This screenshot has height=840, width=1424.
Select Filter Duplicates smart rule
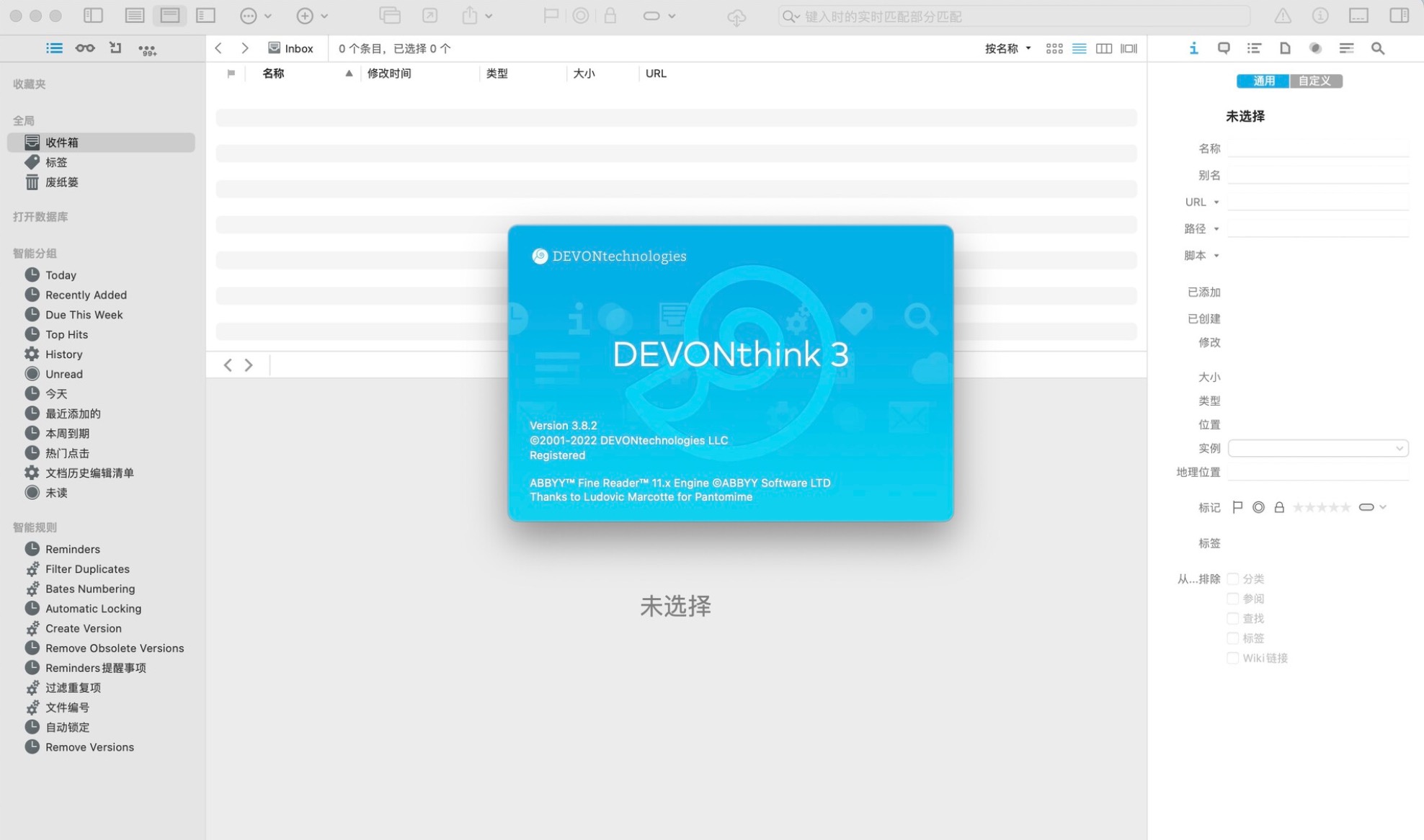[87, 568]
